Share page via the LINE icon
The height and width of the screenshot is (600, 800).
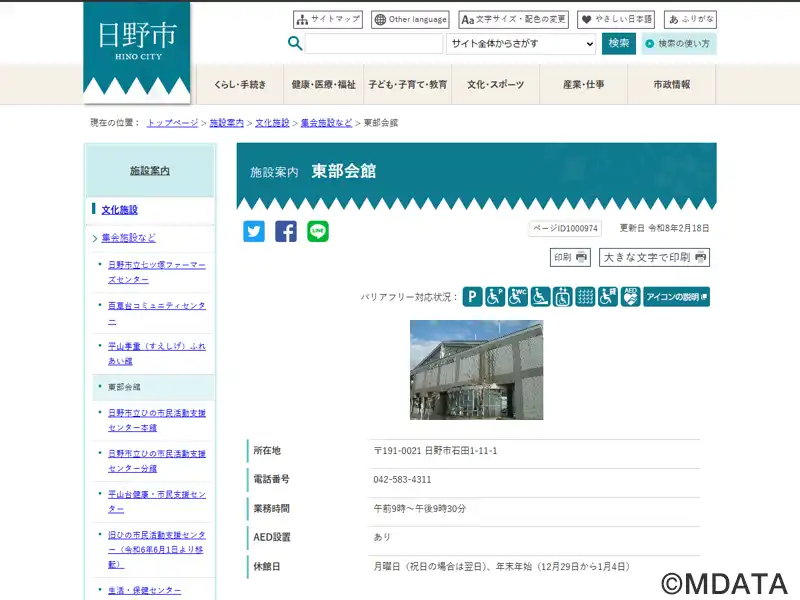(x=318, y=231)
